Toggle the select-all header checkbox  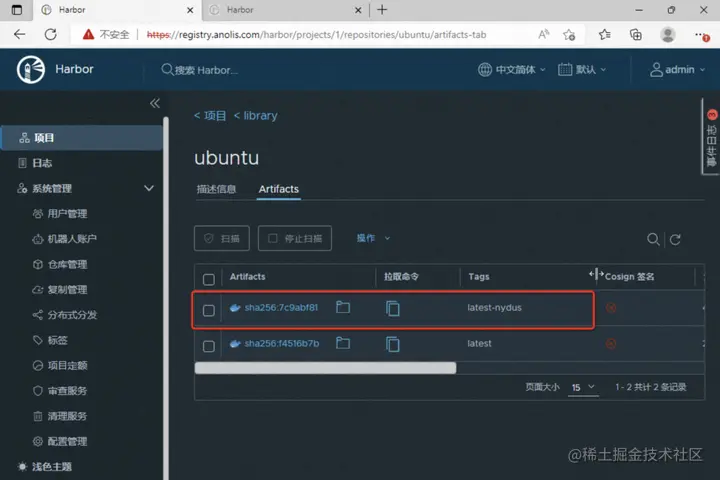(208, 279)
